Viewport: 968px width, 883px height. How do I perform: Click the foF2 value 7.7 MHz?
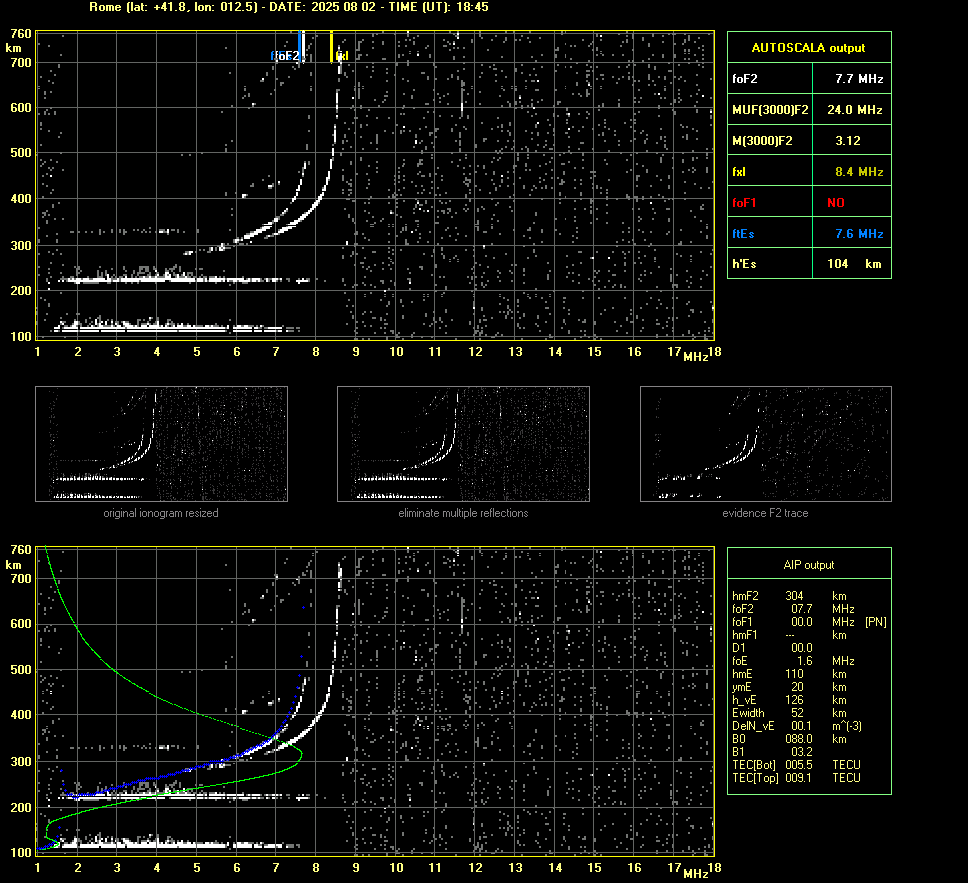[x=859, y=79]
